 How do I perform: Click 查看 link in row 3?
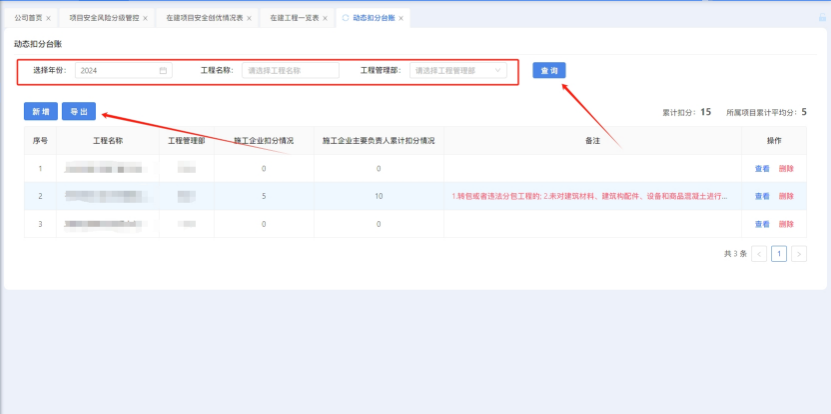tap(762, 224)
